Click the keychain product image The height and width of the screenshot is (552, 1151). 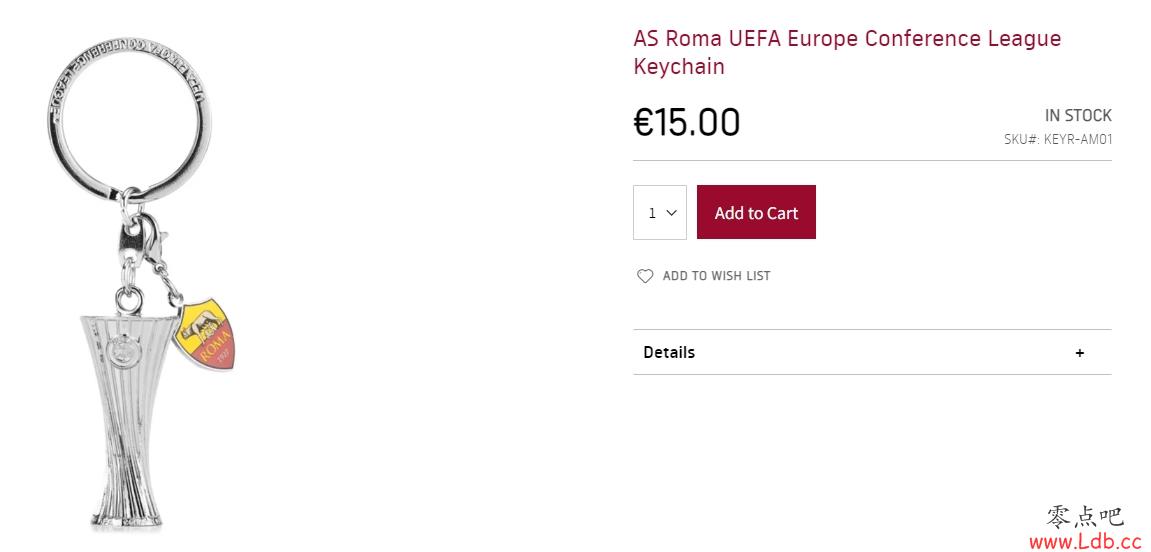click(140, 283)
